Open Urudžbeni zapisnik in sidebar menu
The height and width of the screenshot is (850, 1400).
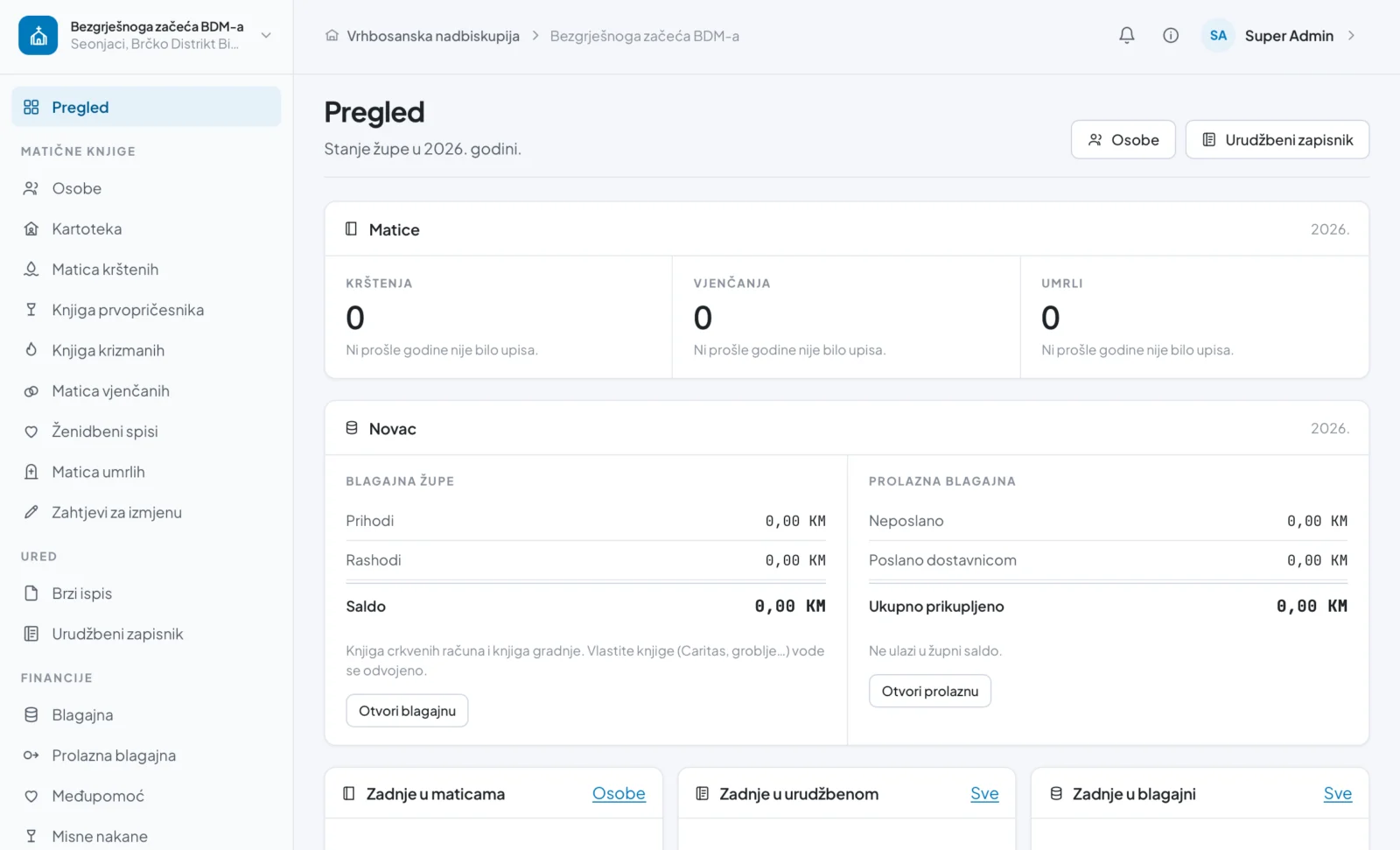point(146,634)
